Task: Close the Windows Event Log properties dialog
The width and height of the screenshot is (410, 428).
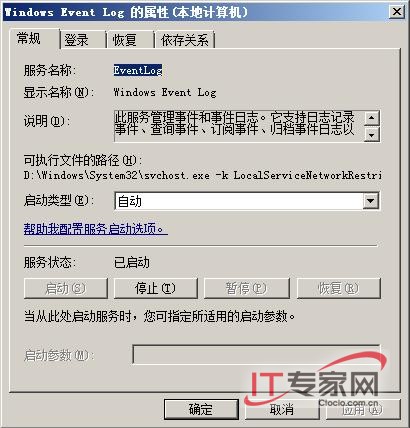Action: 397,12
